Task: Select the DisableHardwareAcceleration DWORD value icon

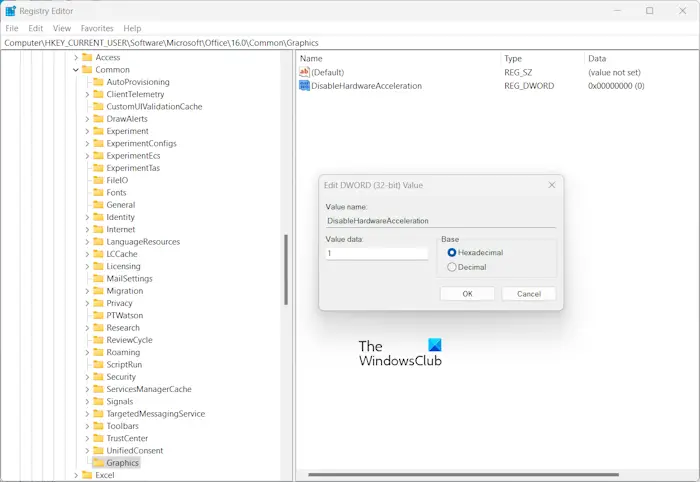Action: pyautogui.click(x=304, y=86)
